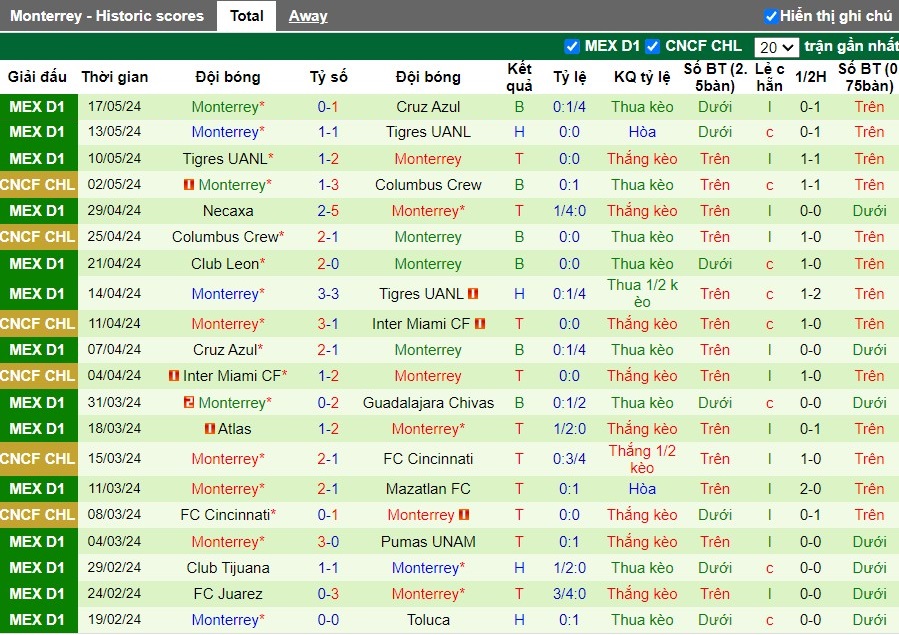Click red card icon beside Inter Miami CF on 11/04/24
Screen dimensions: 899x635
coord(480,323)
